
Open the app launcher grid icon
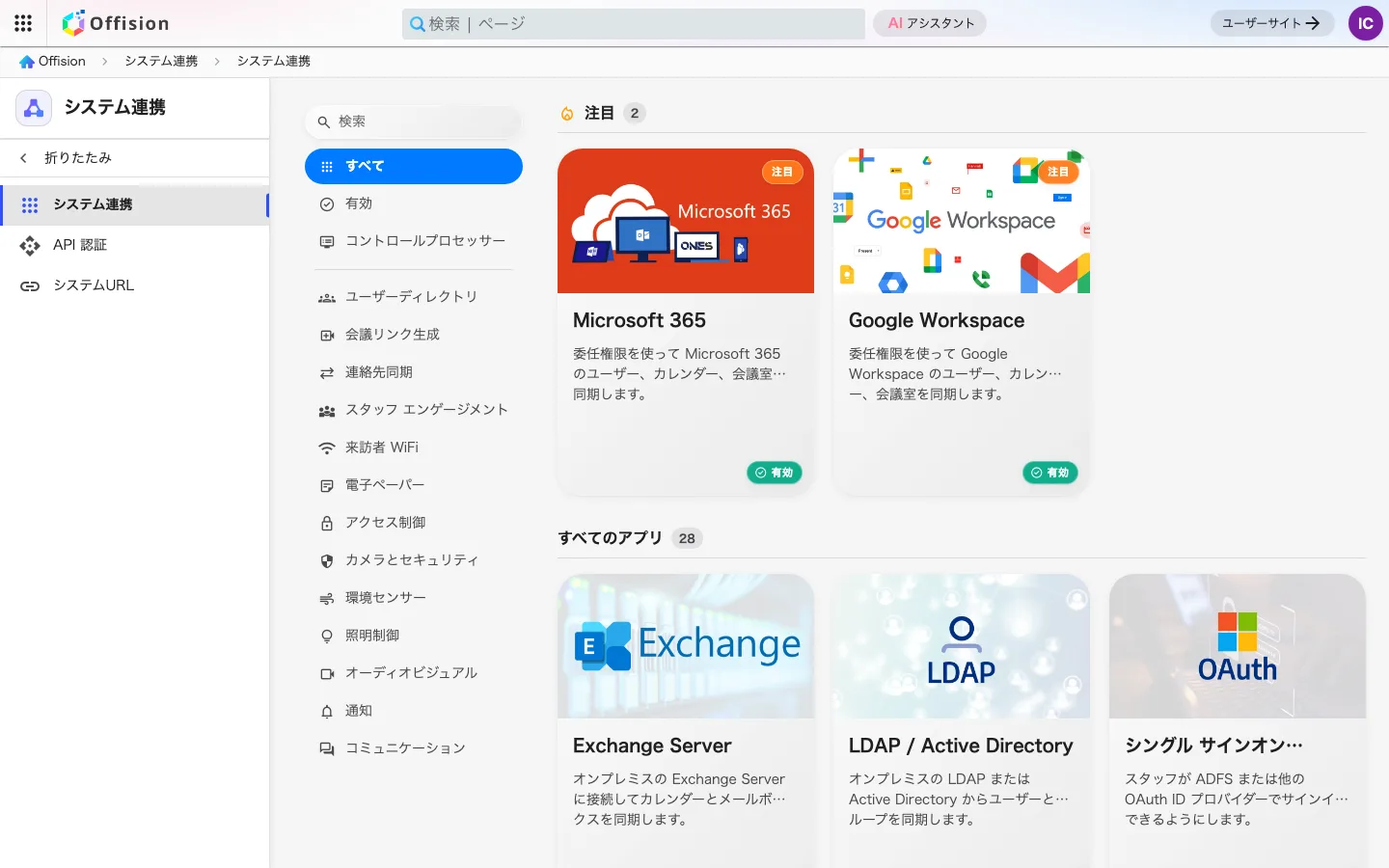coord(23,23)
